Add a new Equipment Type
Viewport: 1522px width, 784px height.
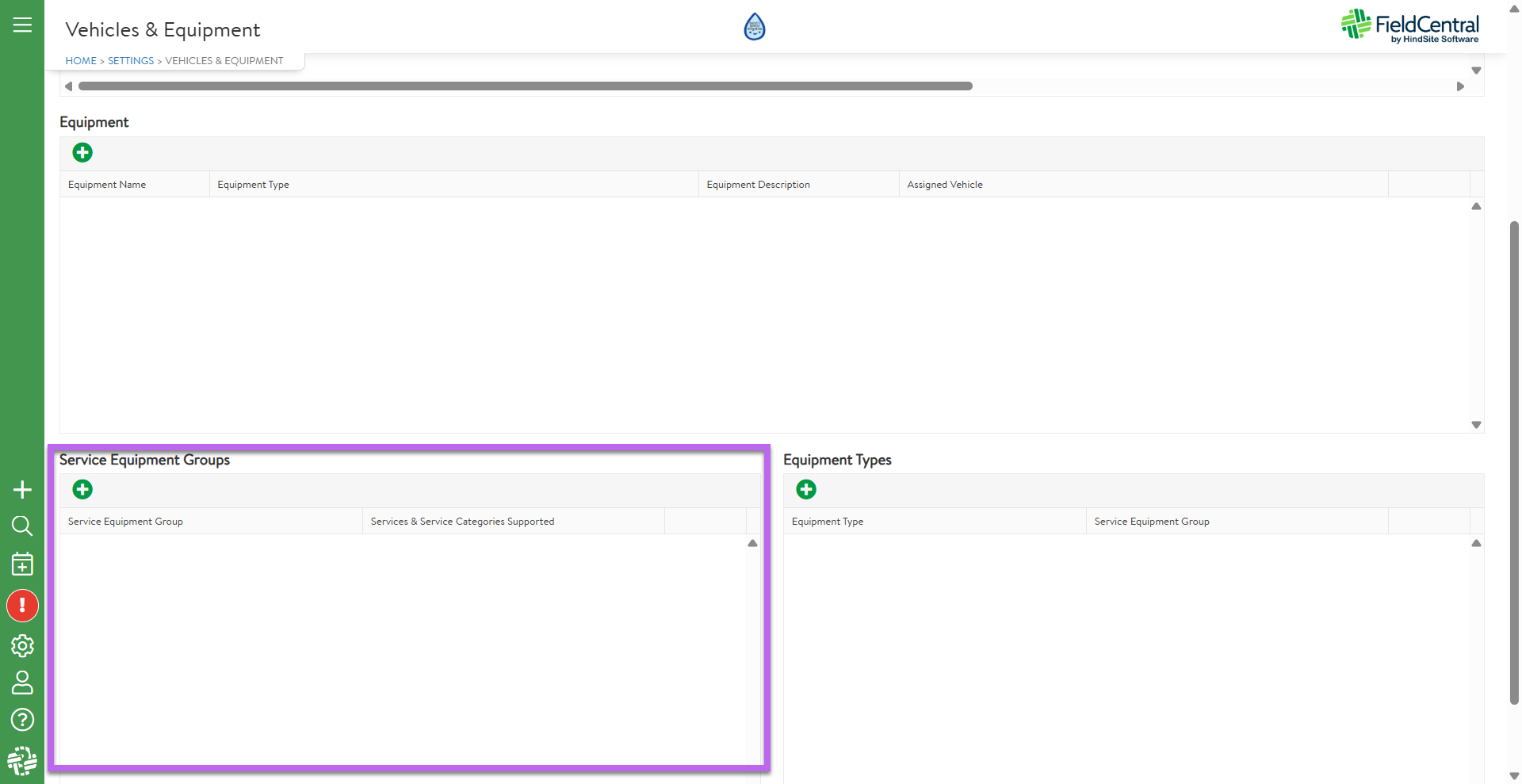coord(806,490)
